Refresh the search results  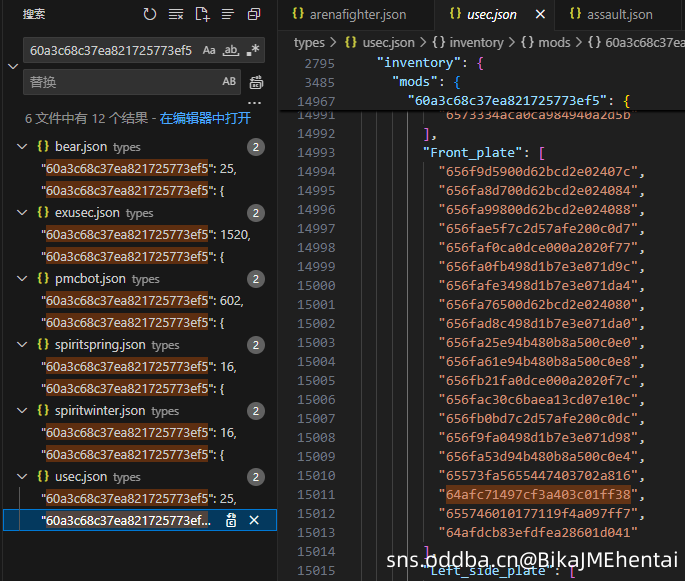tap(150, 15)
